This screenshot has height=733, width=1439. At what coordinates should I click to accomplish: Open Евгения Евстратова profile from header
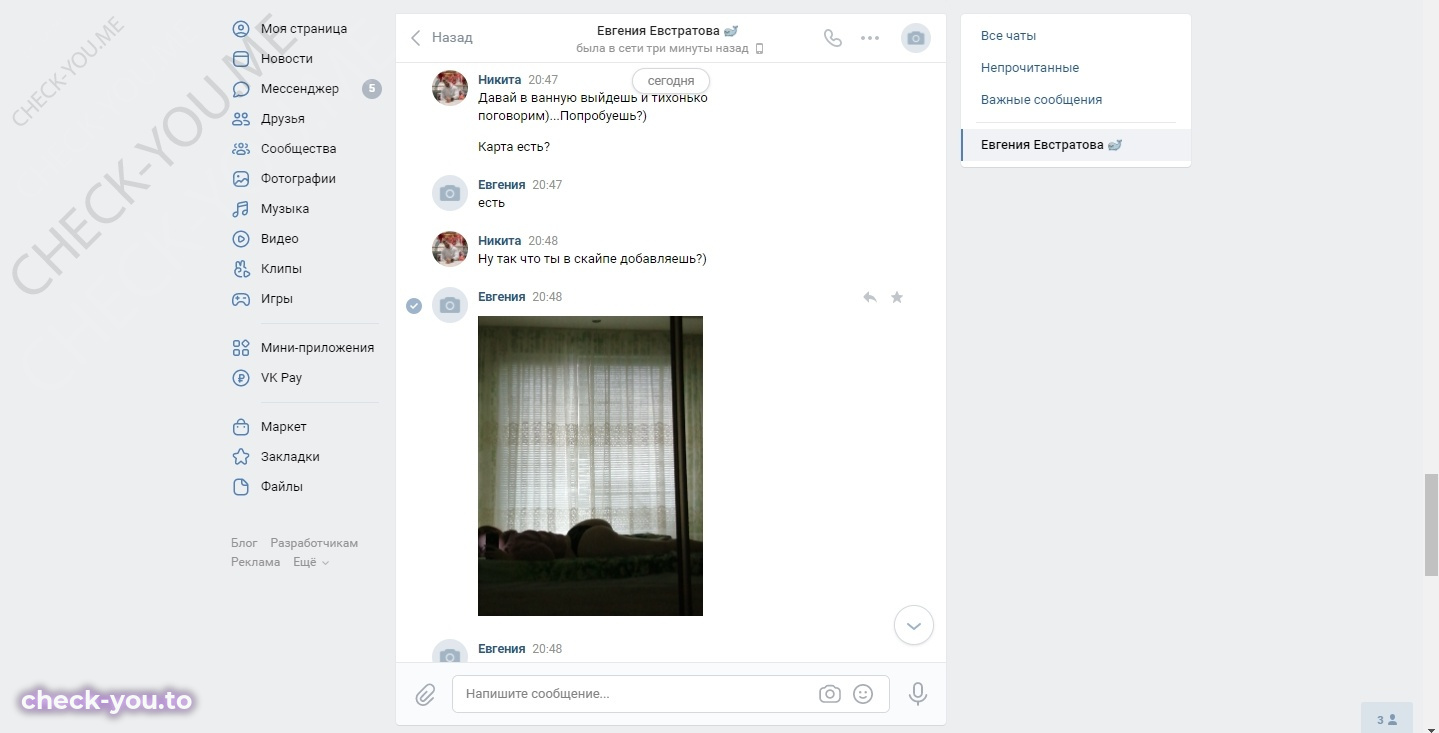pyautogui.click(x=667, y=31)
